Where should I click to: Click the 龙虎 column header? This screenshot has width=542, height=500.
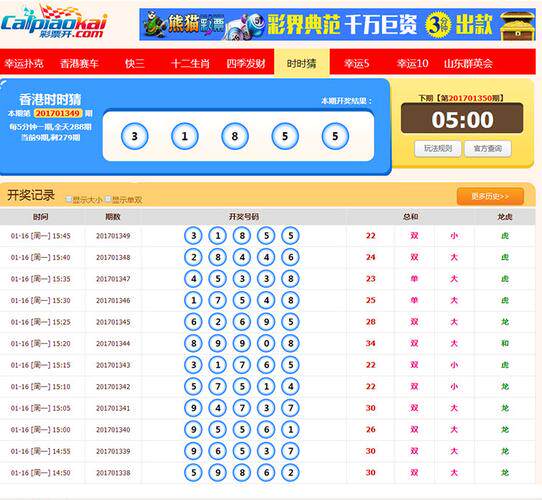(x=505, y=217)
